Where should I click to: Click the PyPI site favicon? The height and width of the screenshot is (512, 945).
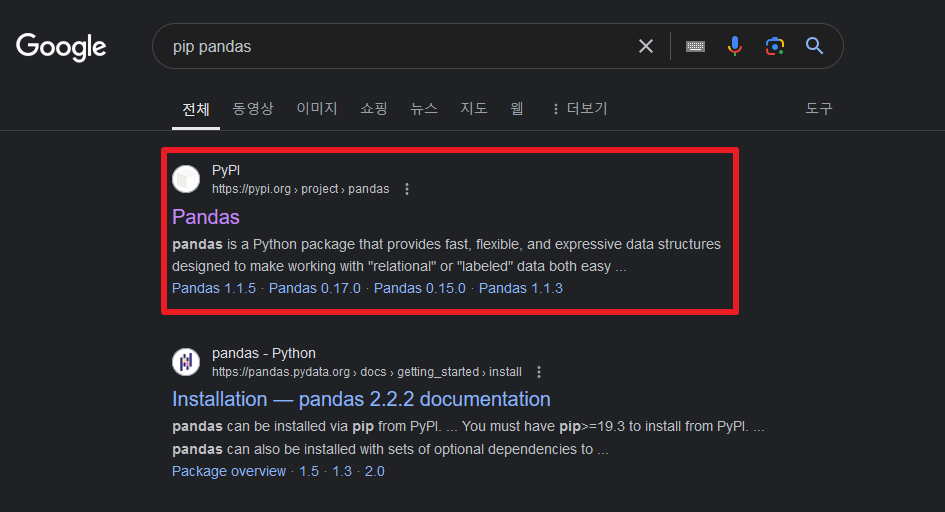point(186,180)
